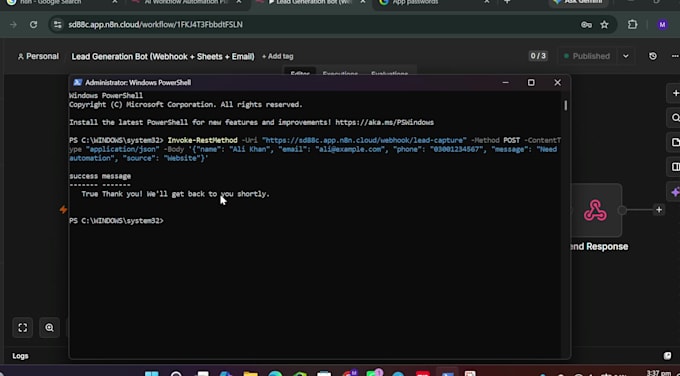Click the + Add tag link
This screenshot has height=376, width=680.
[x=278, y=56]
